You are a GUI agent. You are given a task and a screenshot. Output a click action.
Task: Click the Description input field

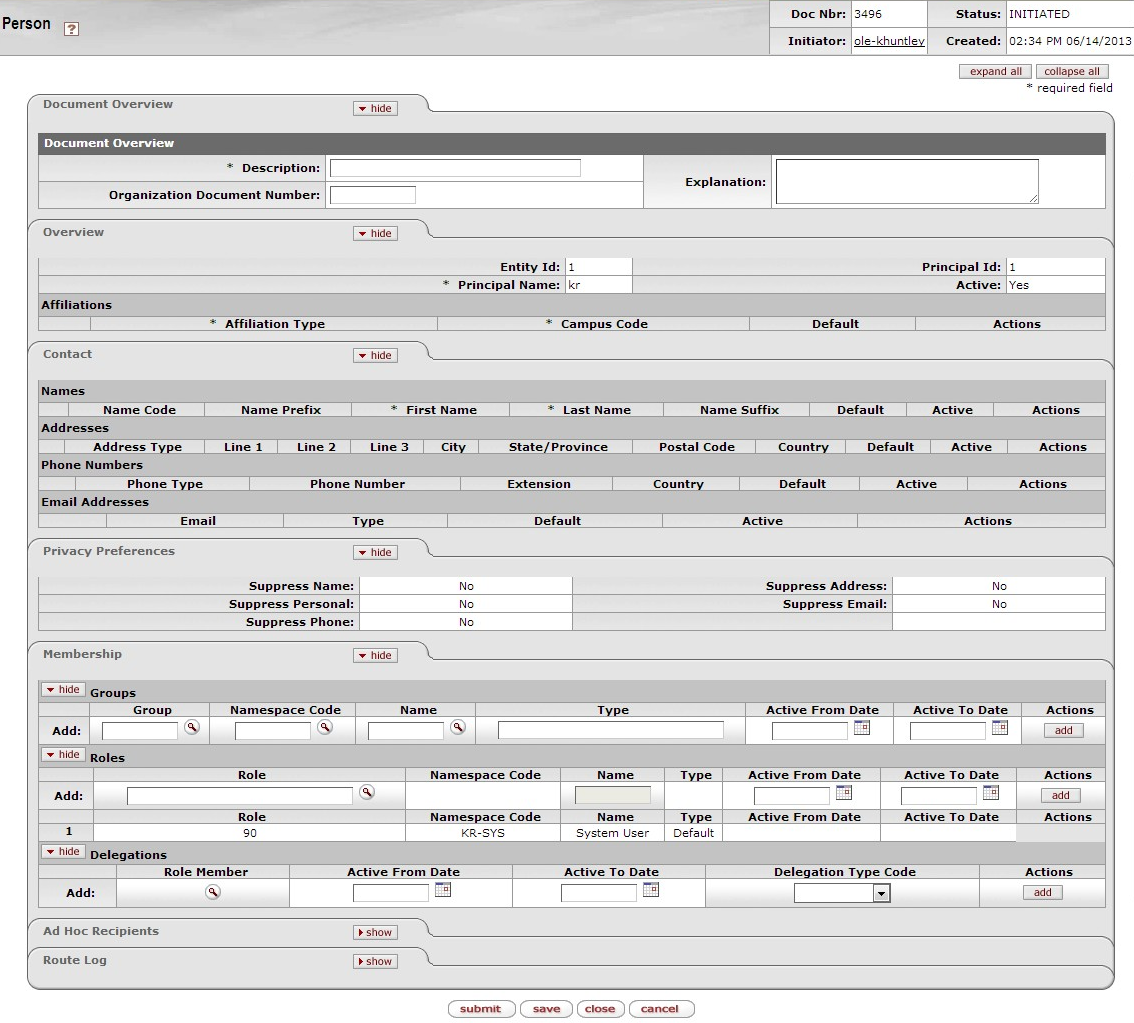pyautogui.click(x=455, y=168)
